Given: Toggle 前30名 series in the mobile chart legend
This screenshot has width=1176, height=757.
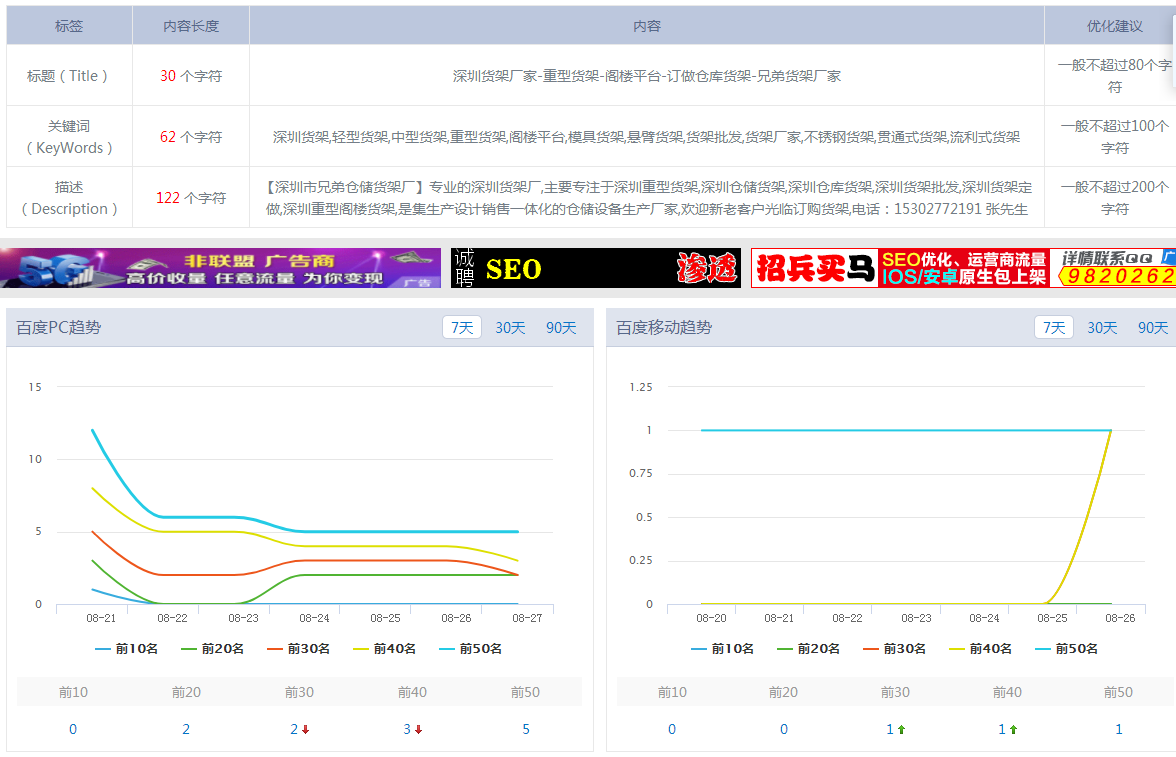Looking at the screenshot, I should (x=895, y=649).
